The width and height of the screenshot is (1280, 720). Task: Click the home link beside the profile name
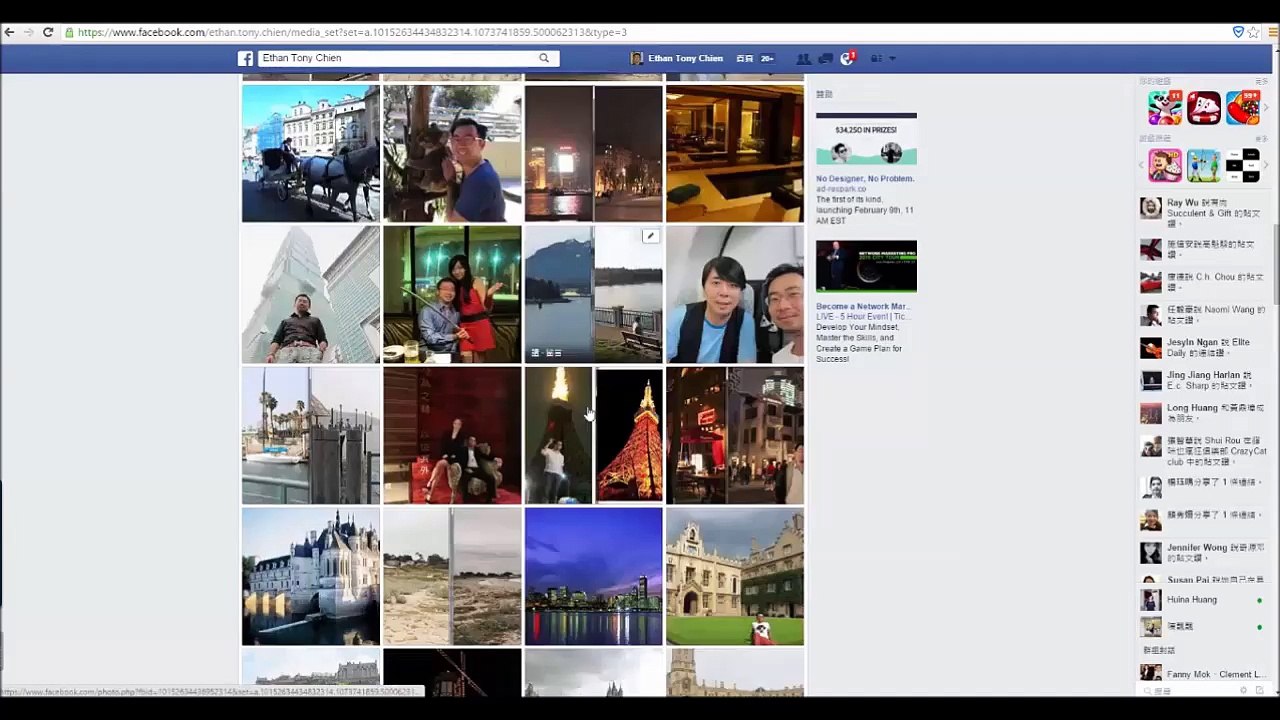[x=744, y=59]
